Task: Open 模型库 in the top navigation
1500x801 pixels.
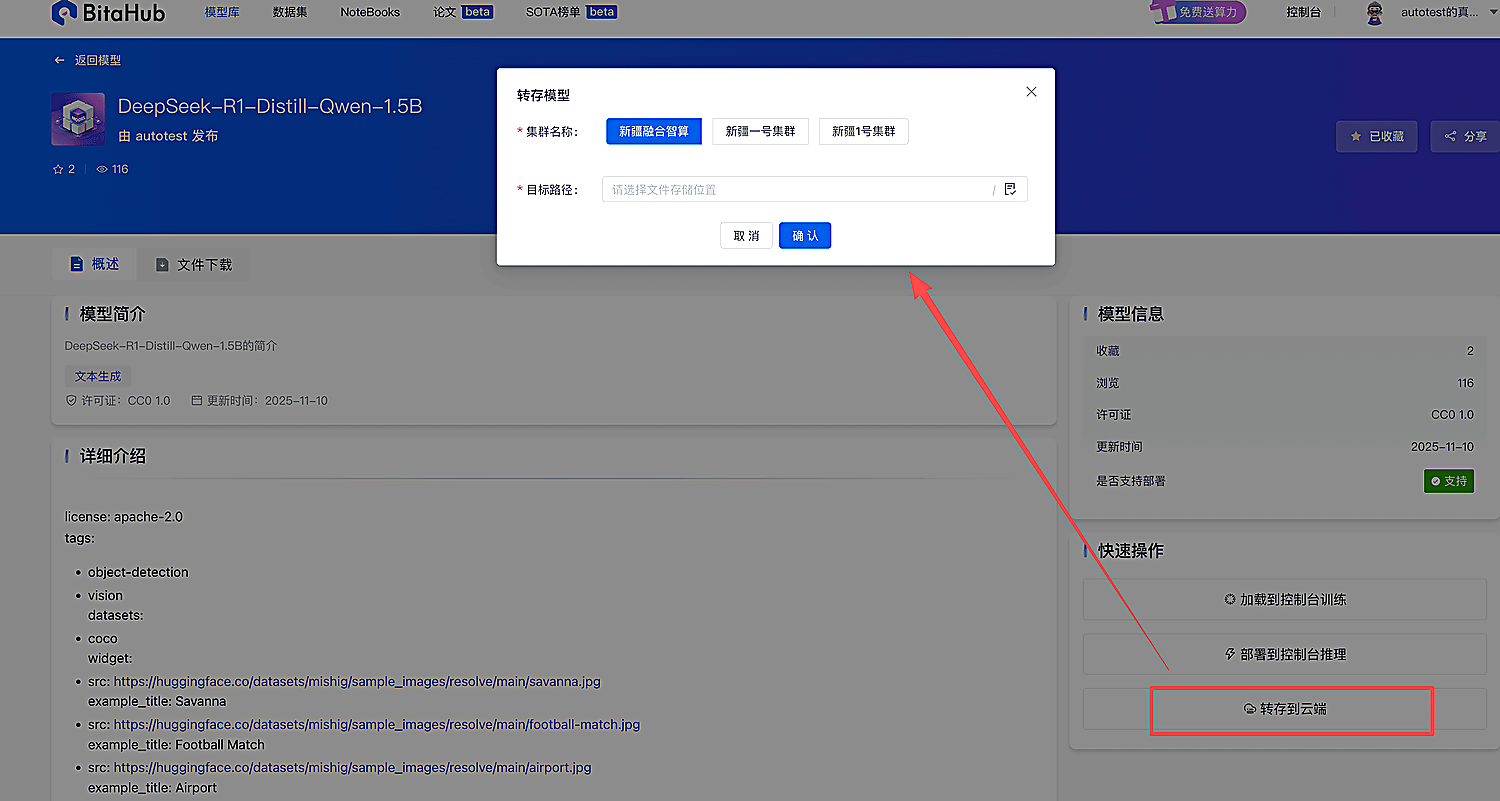Action: point(222,13)
